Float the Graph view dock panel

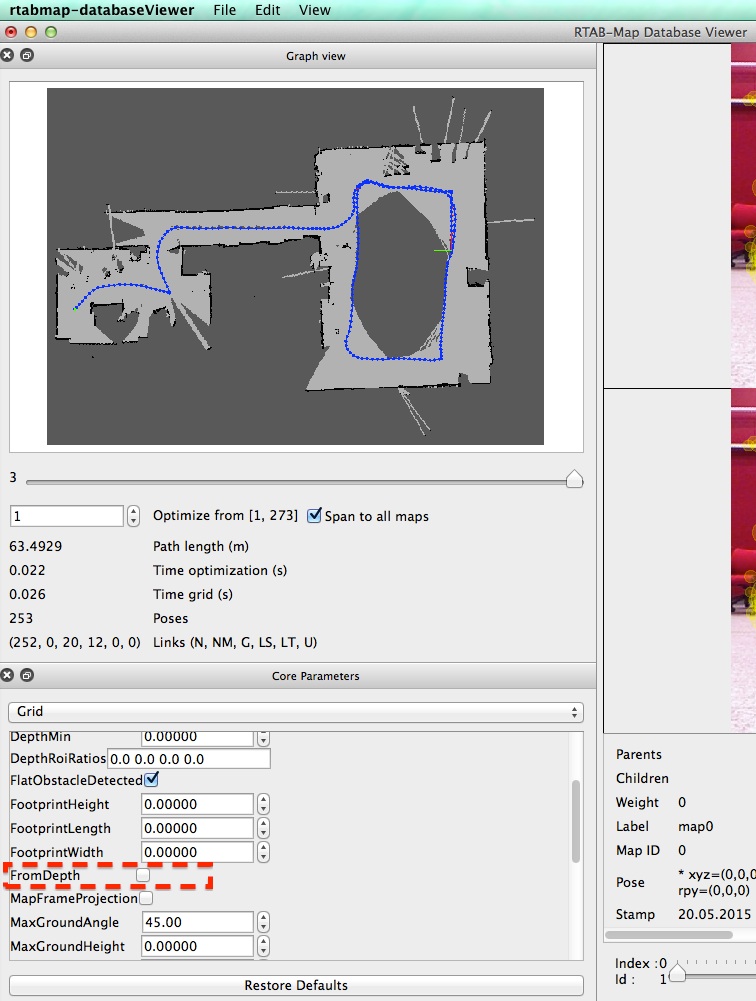tap(27, 56)
